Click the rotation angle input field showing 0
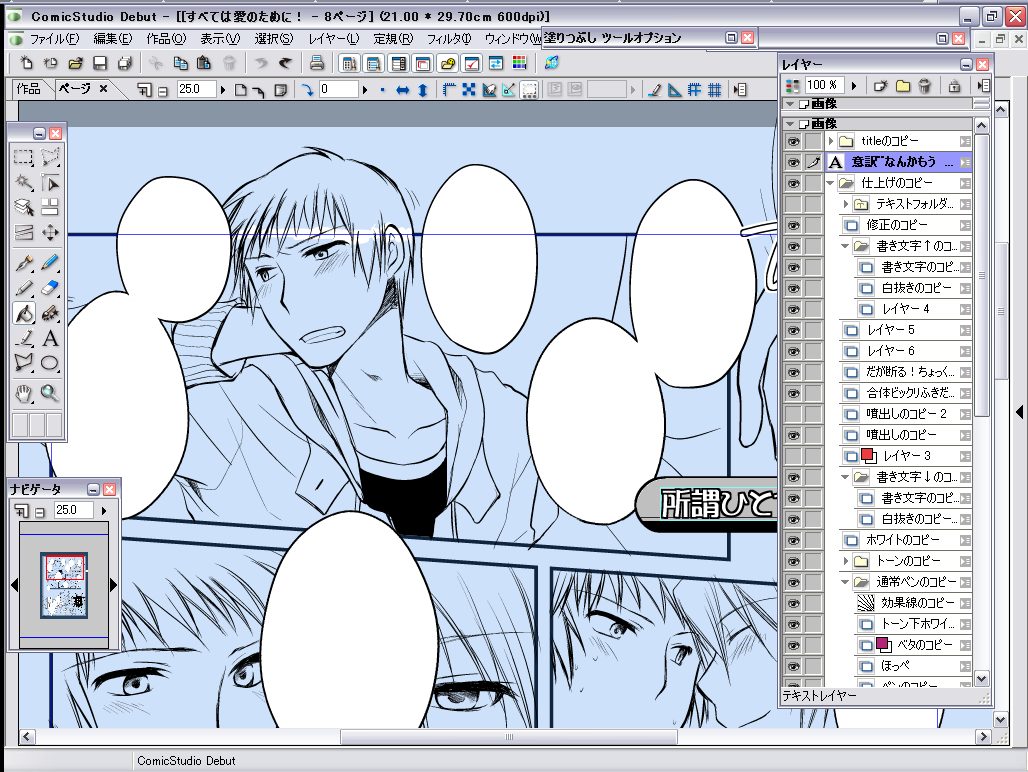 338,89
